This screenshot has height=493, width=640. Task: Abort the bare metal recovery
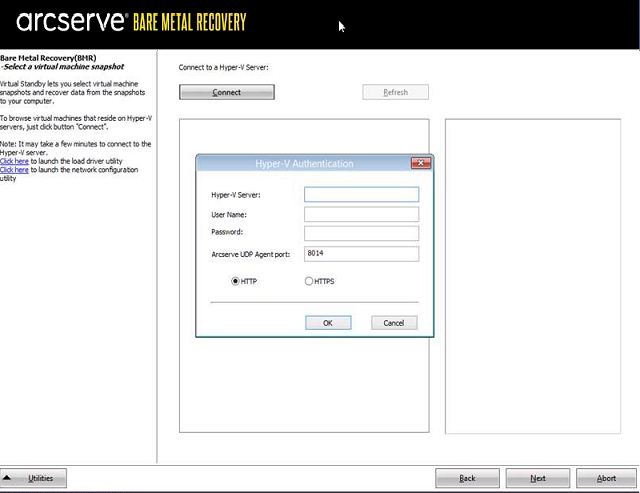[606, 478]
